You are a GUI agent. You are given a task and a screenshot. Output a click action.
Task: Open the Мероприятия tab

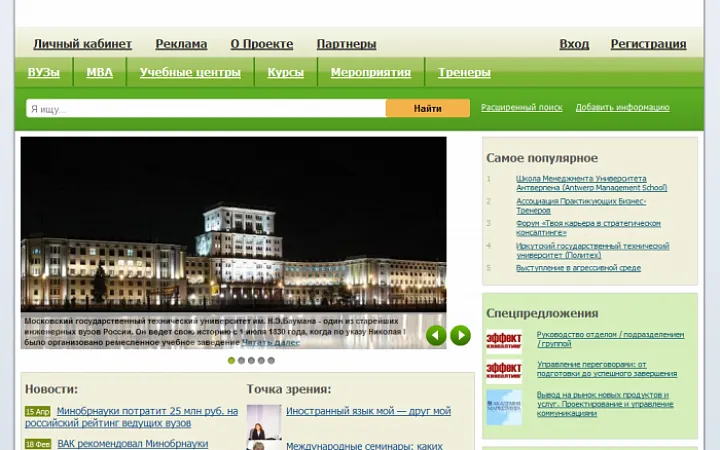371,72
